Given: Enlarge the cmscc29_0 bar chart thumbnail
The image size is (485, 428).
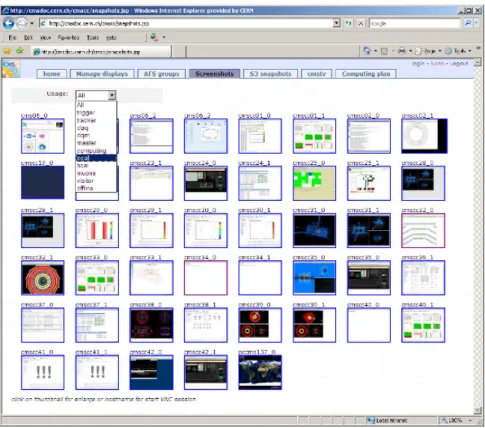Looking at the screenshot, I should (97, 231).
